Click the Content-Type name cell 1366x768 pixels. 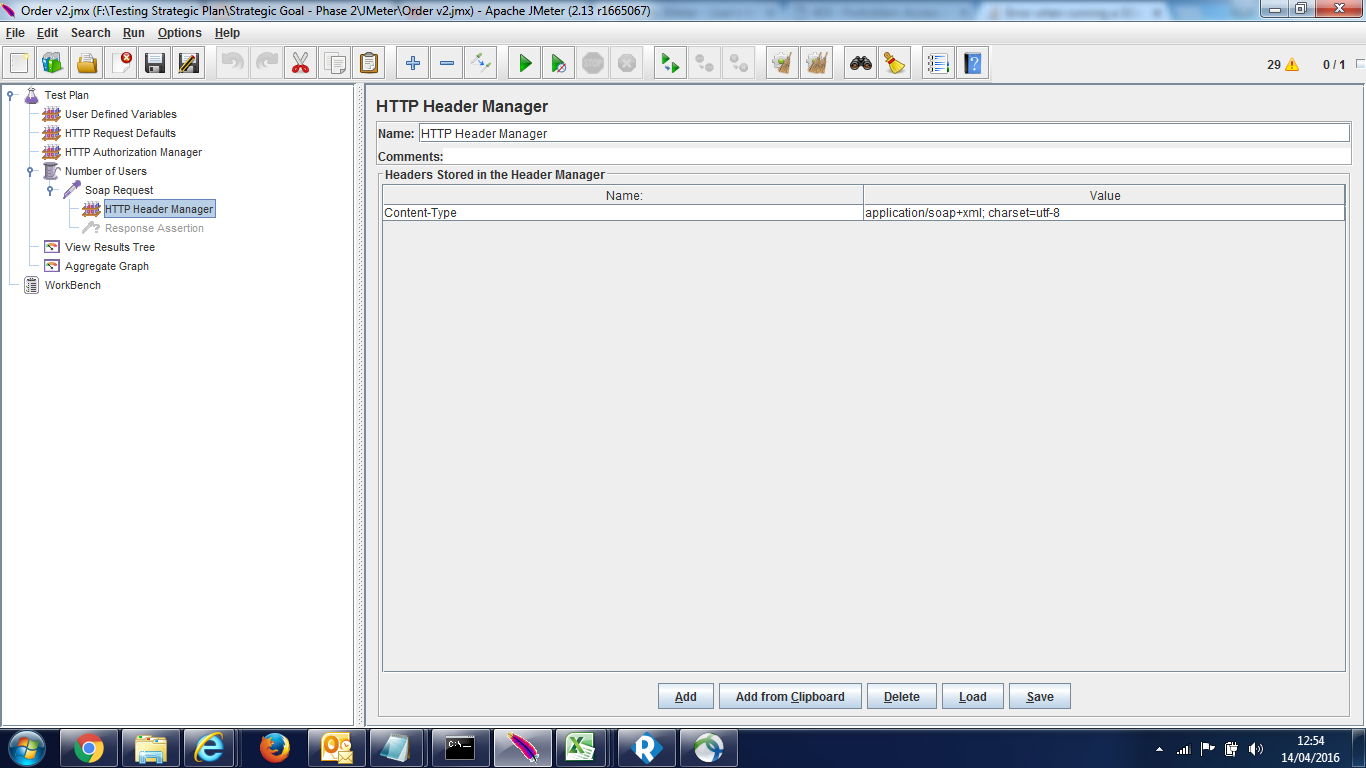623,213
